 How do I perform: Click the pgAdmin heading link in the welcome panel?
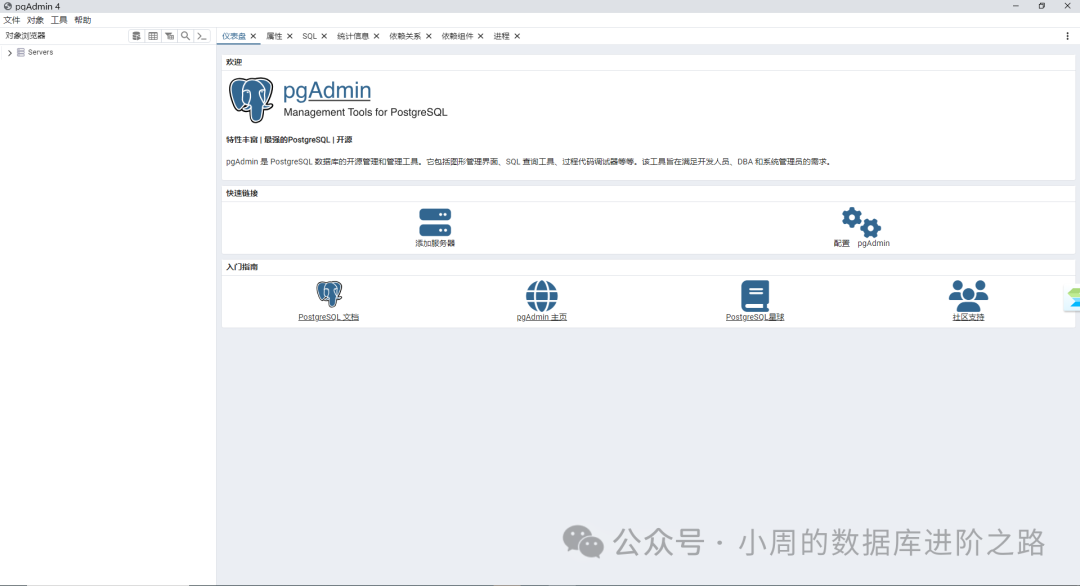(328, 91)
